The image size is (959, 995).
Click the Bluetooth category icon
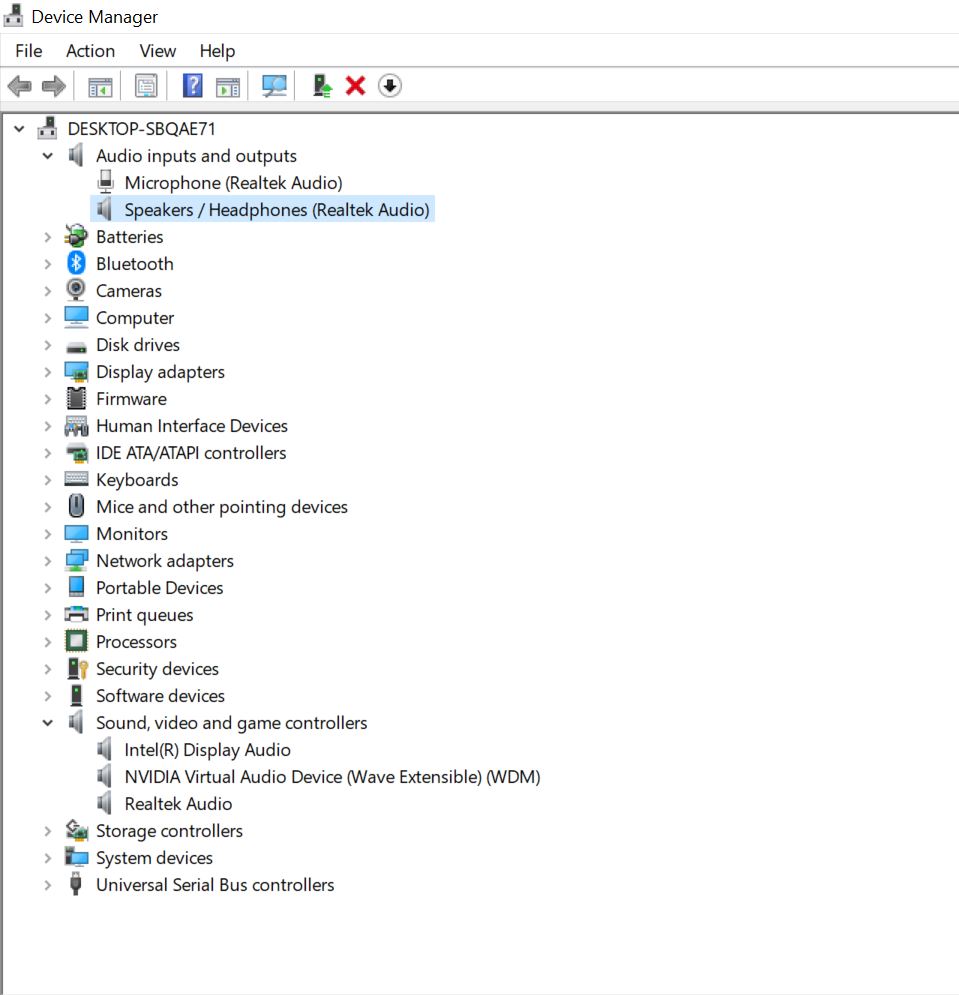click(76, 263)
